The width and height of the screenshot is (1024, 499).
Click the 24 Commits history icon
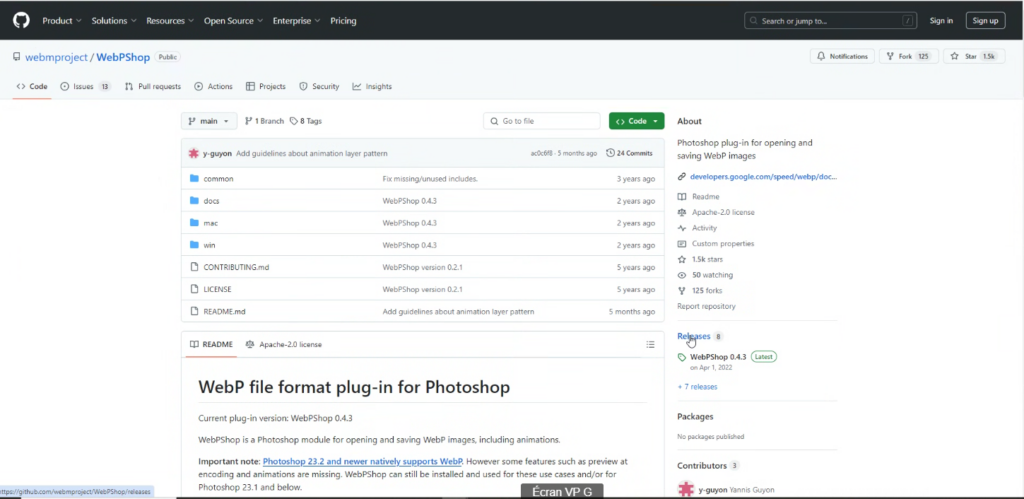(x=610, y=153)
